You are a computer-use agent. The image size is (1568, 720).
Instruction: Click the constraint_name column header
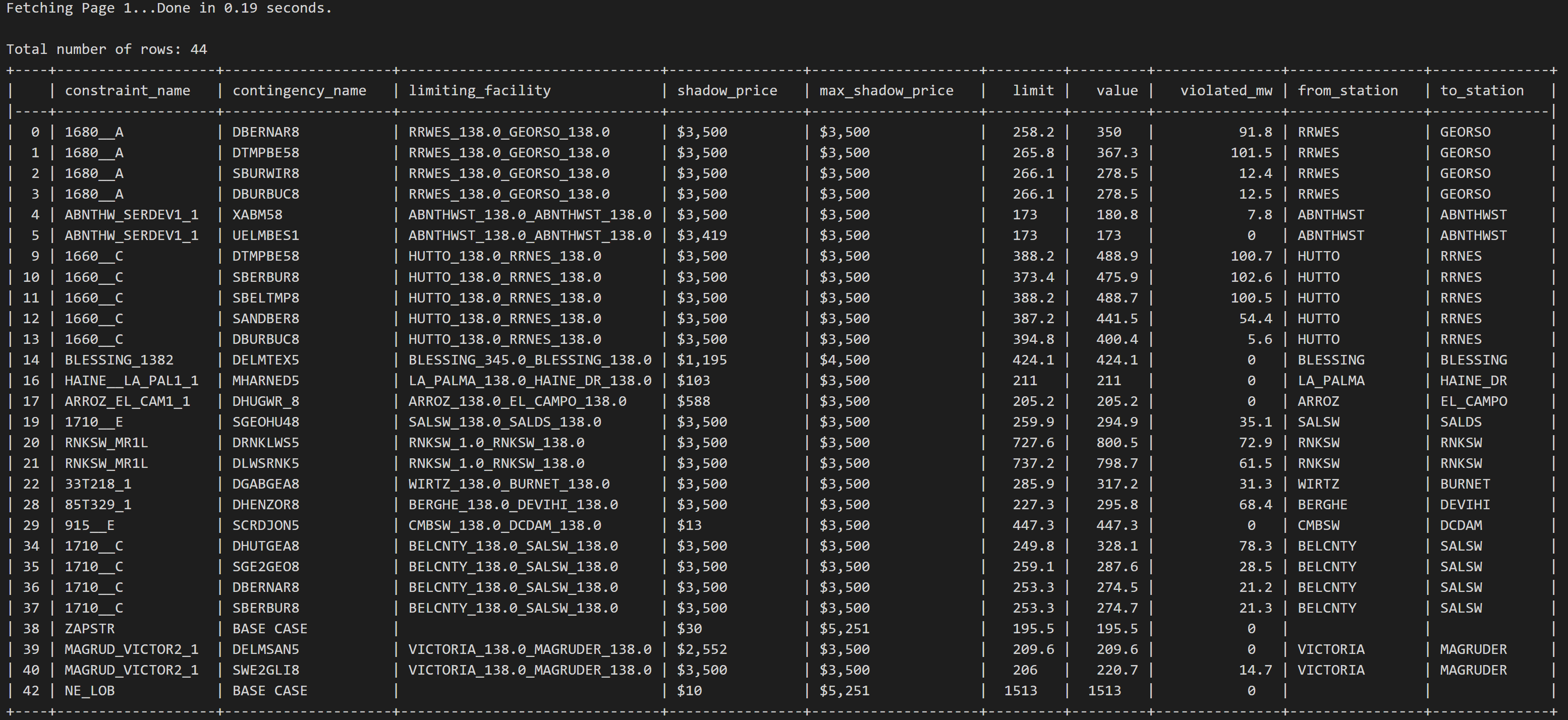(x=127, y=91)
